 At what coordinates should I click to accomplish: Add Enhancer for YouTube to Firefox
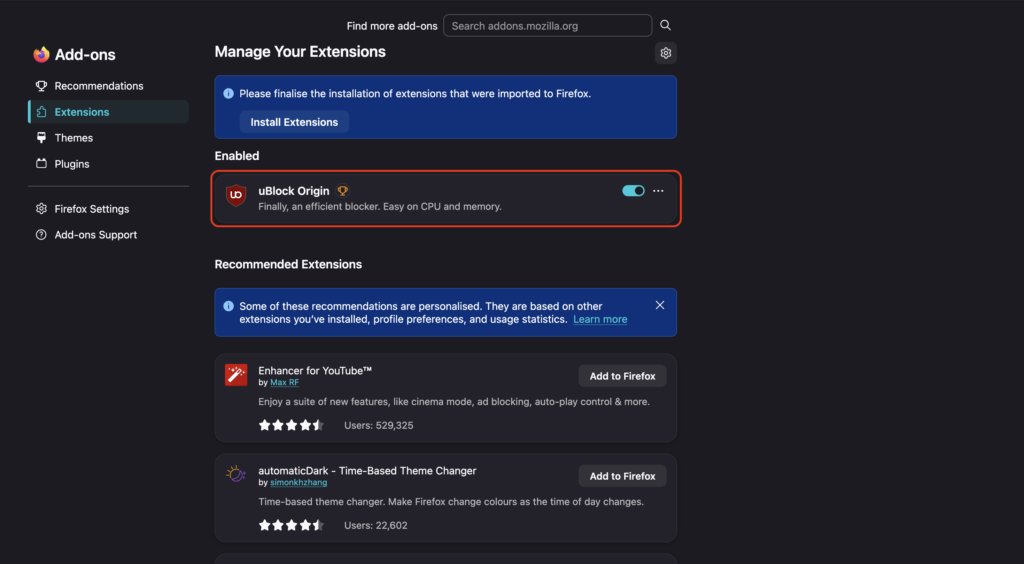[622, 376]
